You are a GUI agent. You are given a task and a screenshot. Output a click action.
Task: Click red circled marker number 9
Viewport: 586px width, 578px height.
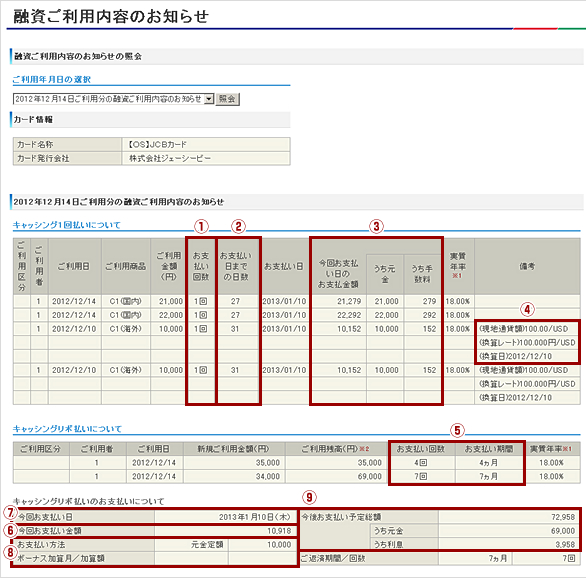pyautogui.click(x=309, y=497)
